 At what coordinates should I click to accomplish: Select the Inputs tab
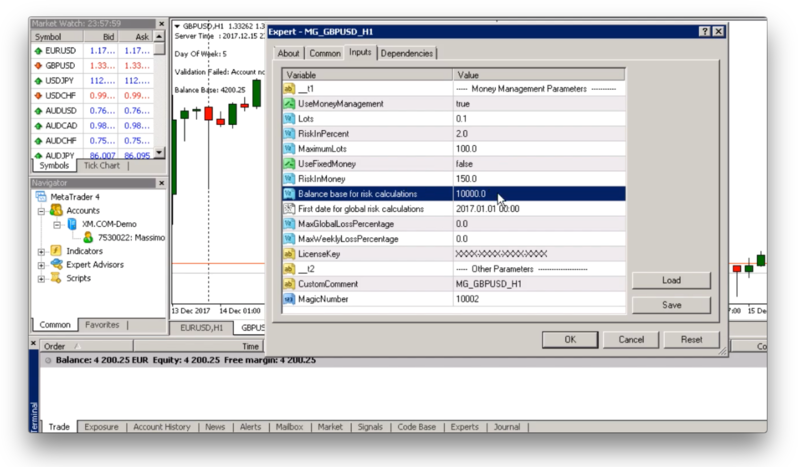point(360,52)
